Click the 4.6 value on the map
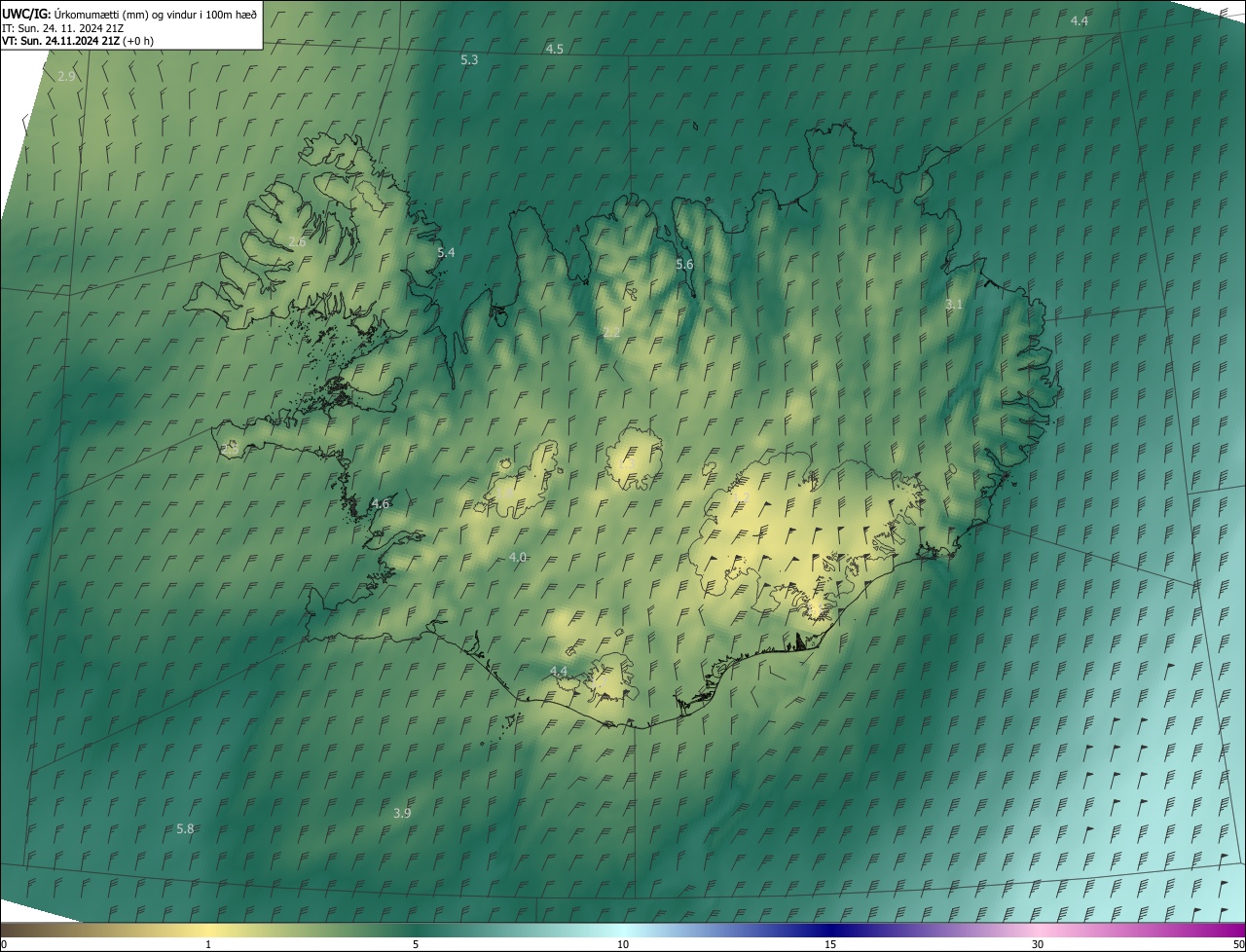The width and height of the screenshot is (1246, 952). tap(381, 504)
